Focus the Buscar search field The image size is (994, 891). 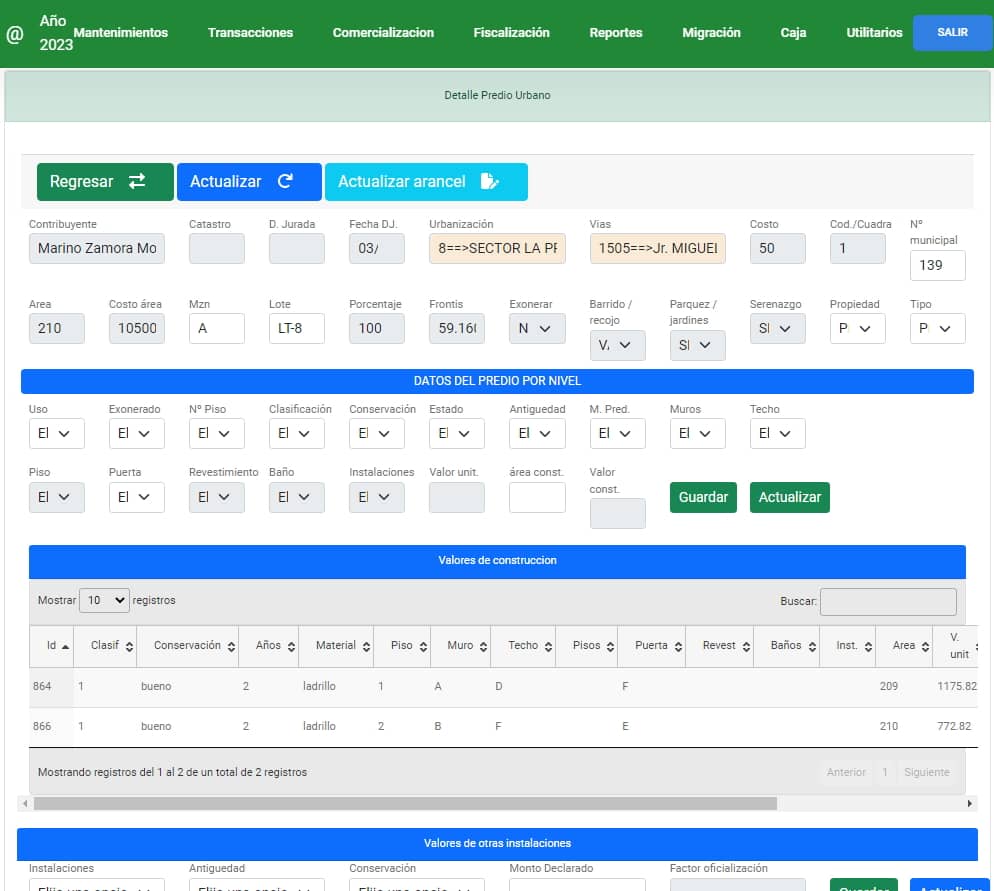click(888, 601)
